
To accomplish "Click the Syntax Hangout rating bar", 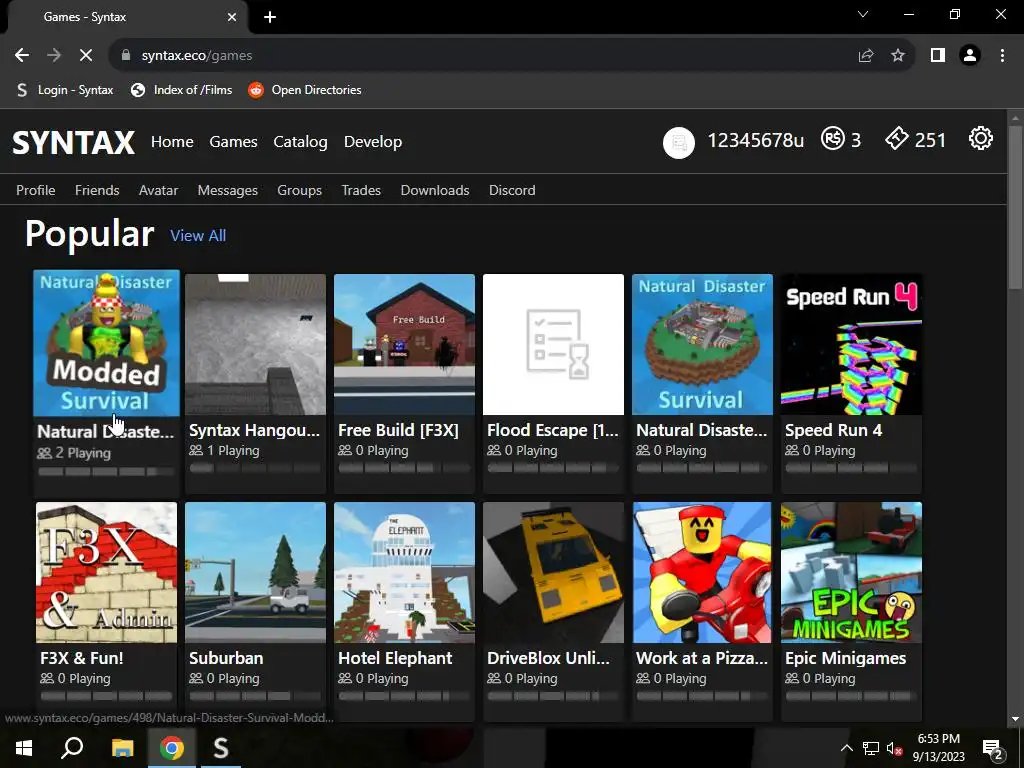I will pos(255,468).
